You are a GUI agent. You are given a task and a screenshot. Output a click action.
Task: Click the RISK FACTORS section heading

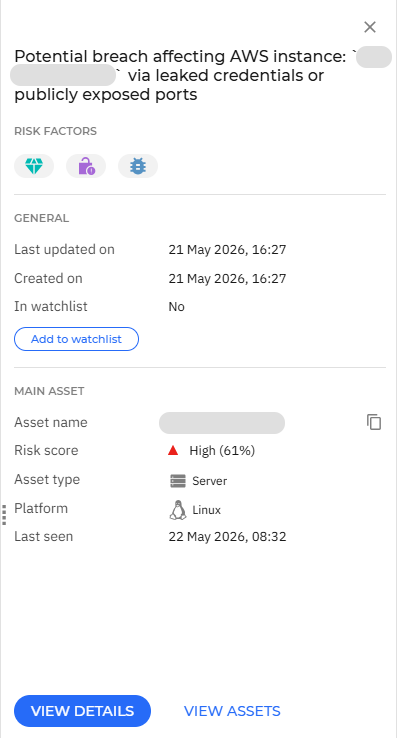click(56, 131)
